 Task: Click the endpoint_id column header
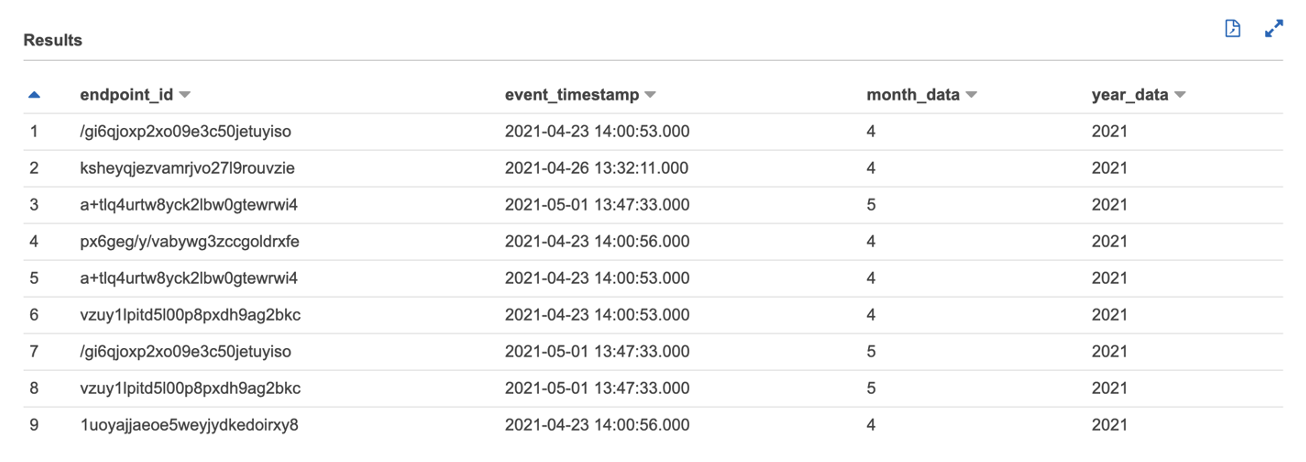point(126,95)
